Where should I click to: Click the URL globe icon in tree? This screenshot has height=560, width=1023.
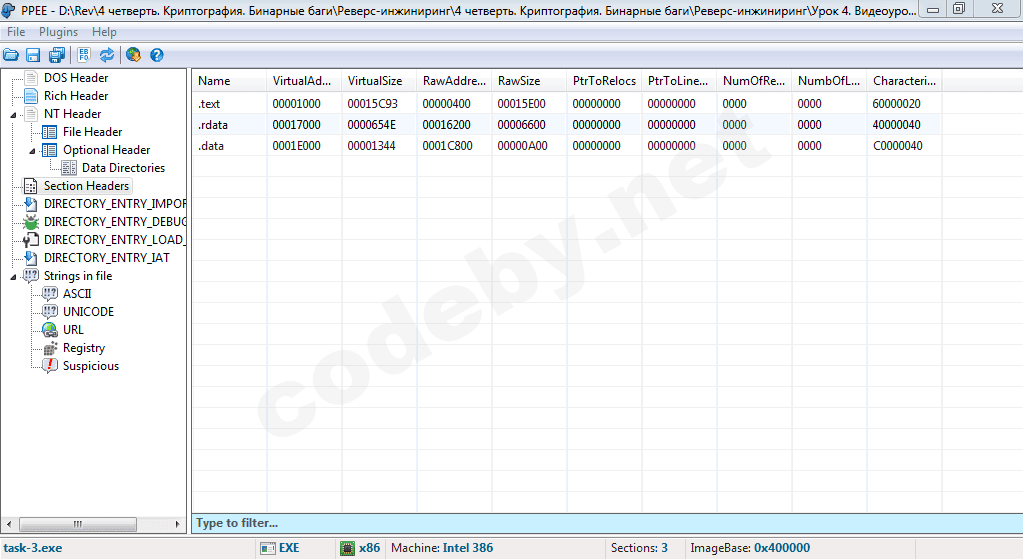coord(50,330)
